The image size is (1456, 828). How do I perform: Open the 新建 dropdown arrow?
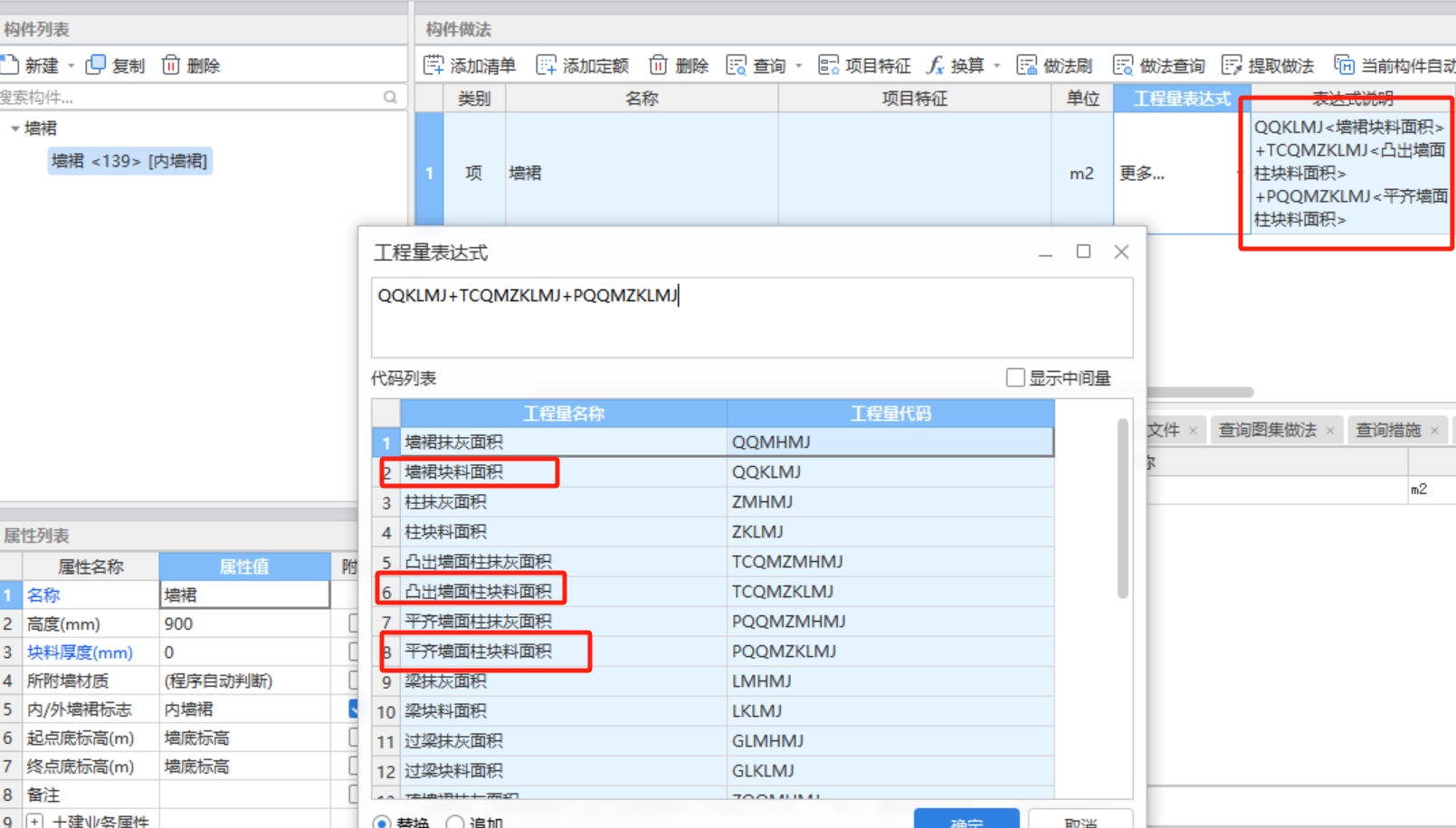[x=71, y=66]
